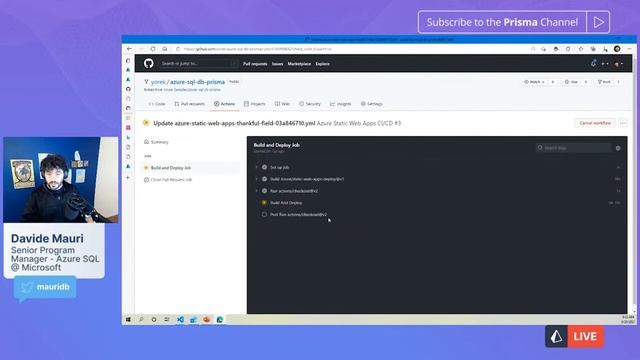
Task: Open workflow three-dots more menu
Action: coord(622,123)
